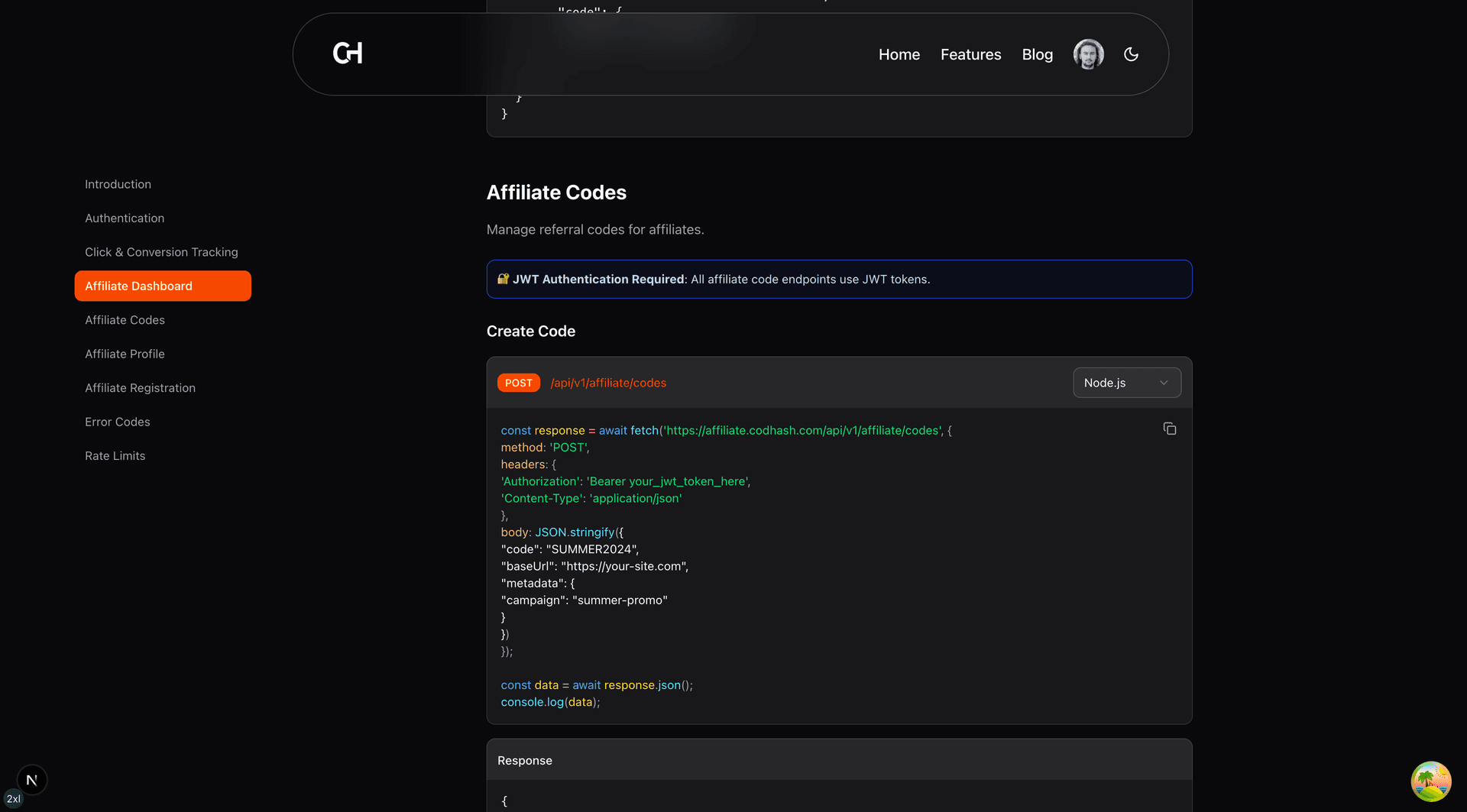
Task: Click the 2xl breakpoint indicator
Action: tap(14, 799)
